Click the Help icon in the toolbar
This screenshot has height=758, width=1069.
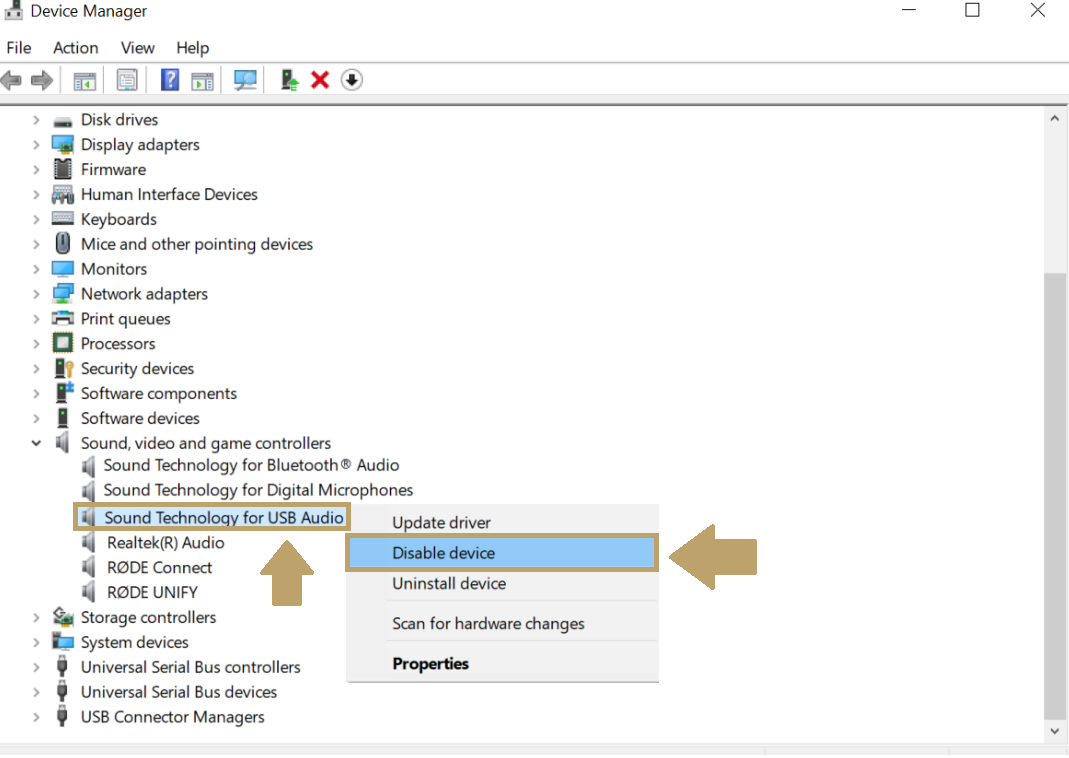(170, 80)
